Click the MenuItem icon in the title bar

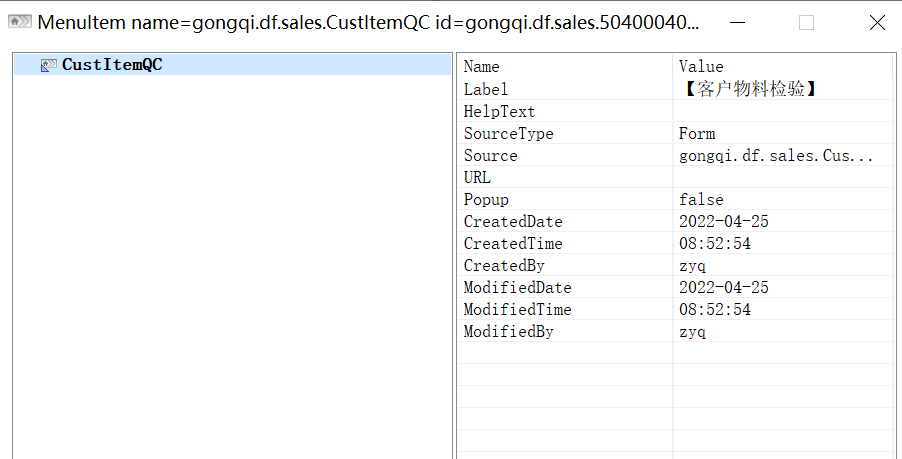pyautogui.click(x=20, y=22)
